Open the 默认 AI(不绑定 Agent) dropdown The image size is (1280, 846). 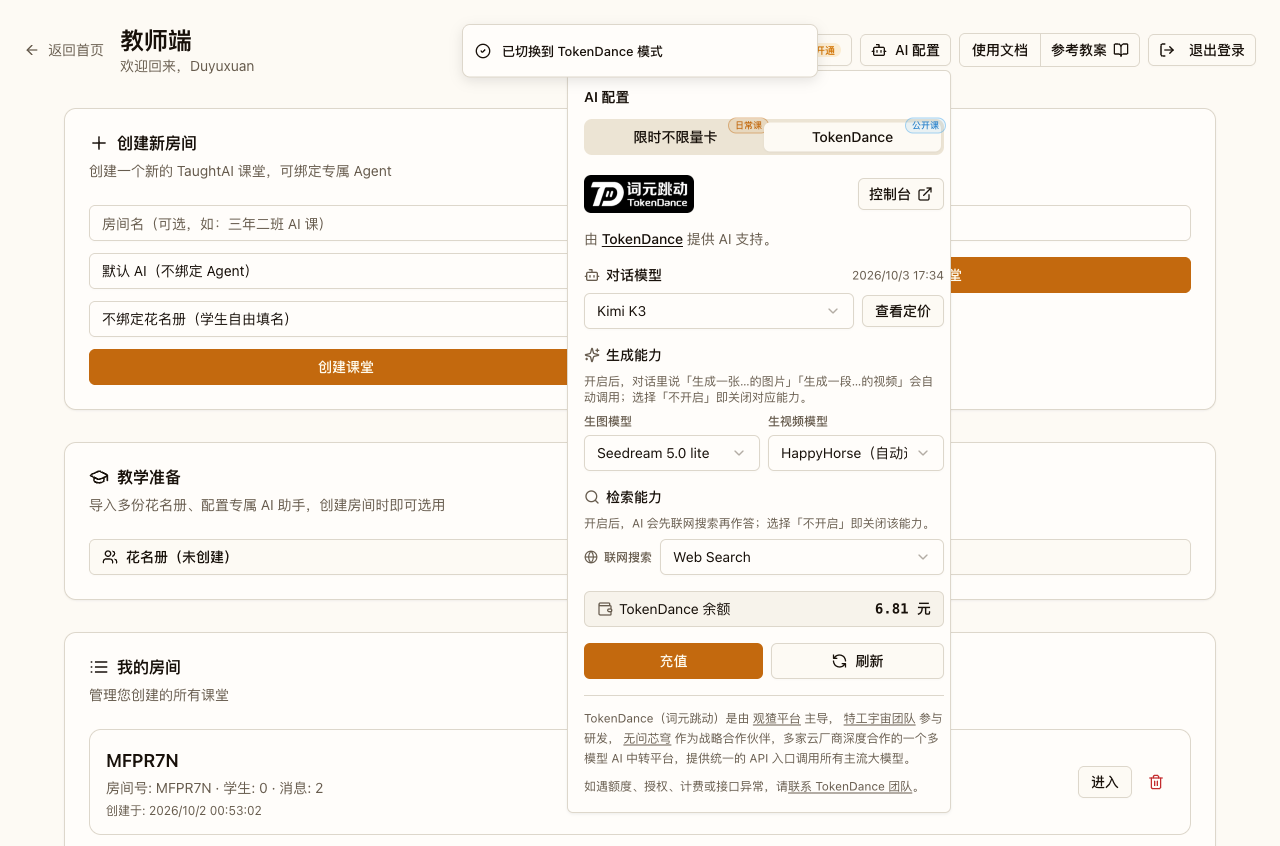(x=330, y=271)
